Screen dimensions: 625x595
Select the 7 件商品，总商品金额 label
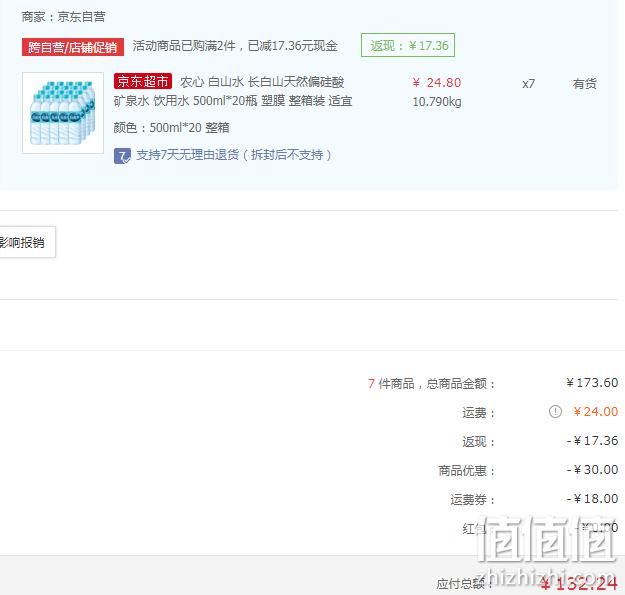(431, 383)
